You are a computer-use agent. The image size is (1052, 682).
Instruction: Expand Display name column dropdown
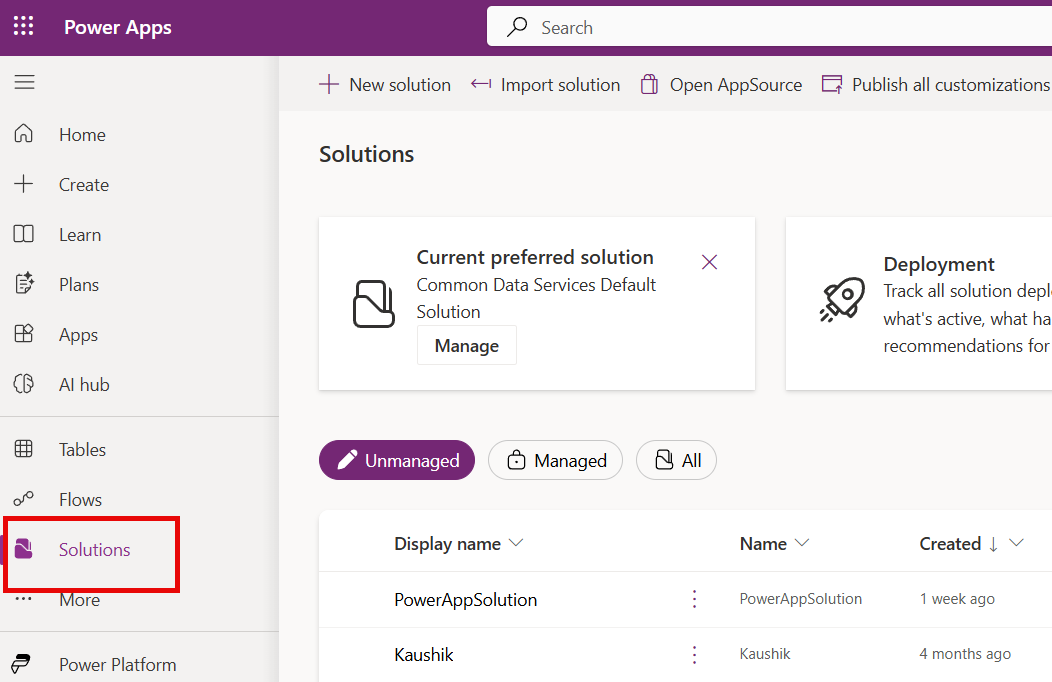point(516,543)
